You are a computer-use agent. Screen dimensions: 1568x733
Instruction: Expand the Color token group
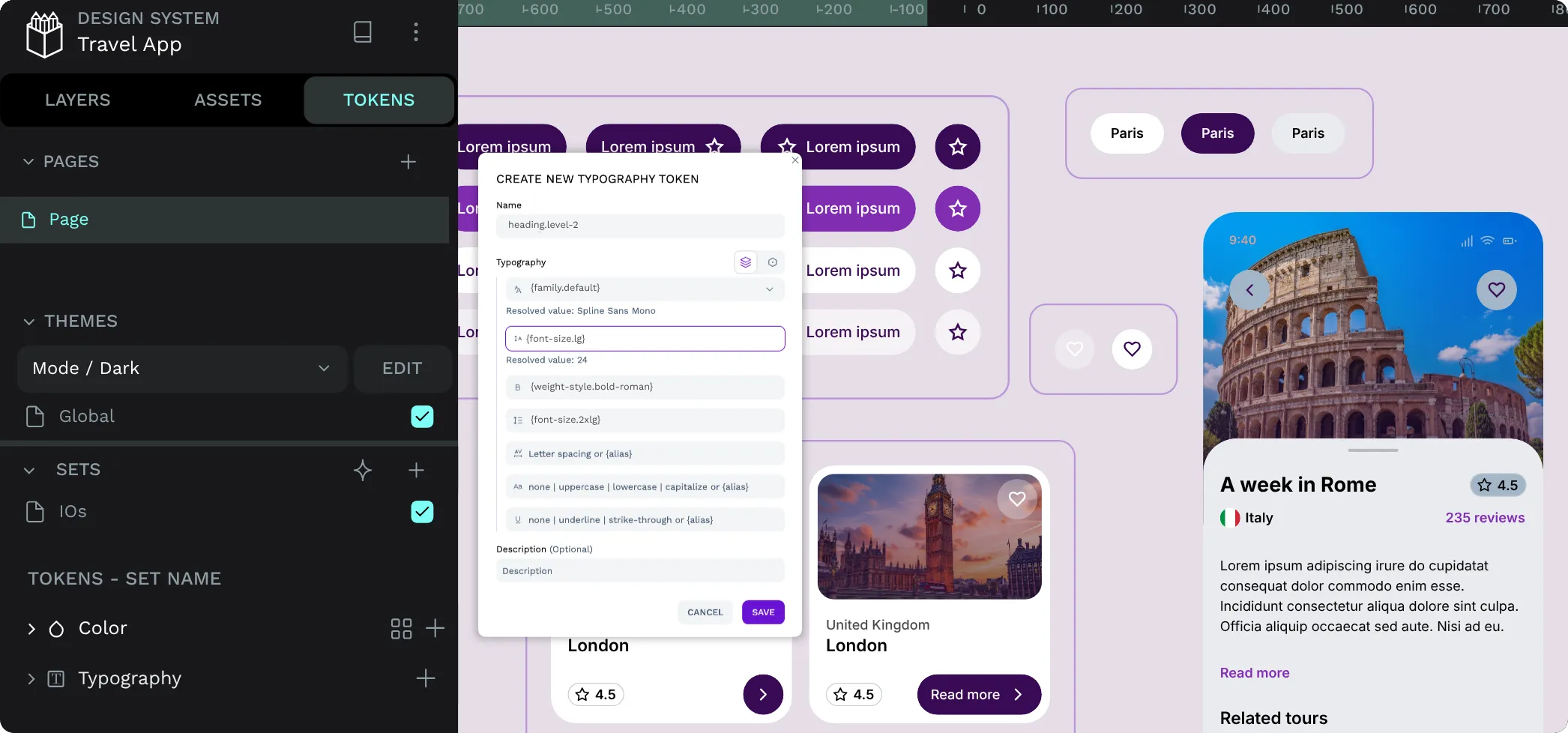click(x=31, y=629)
